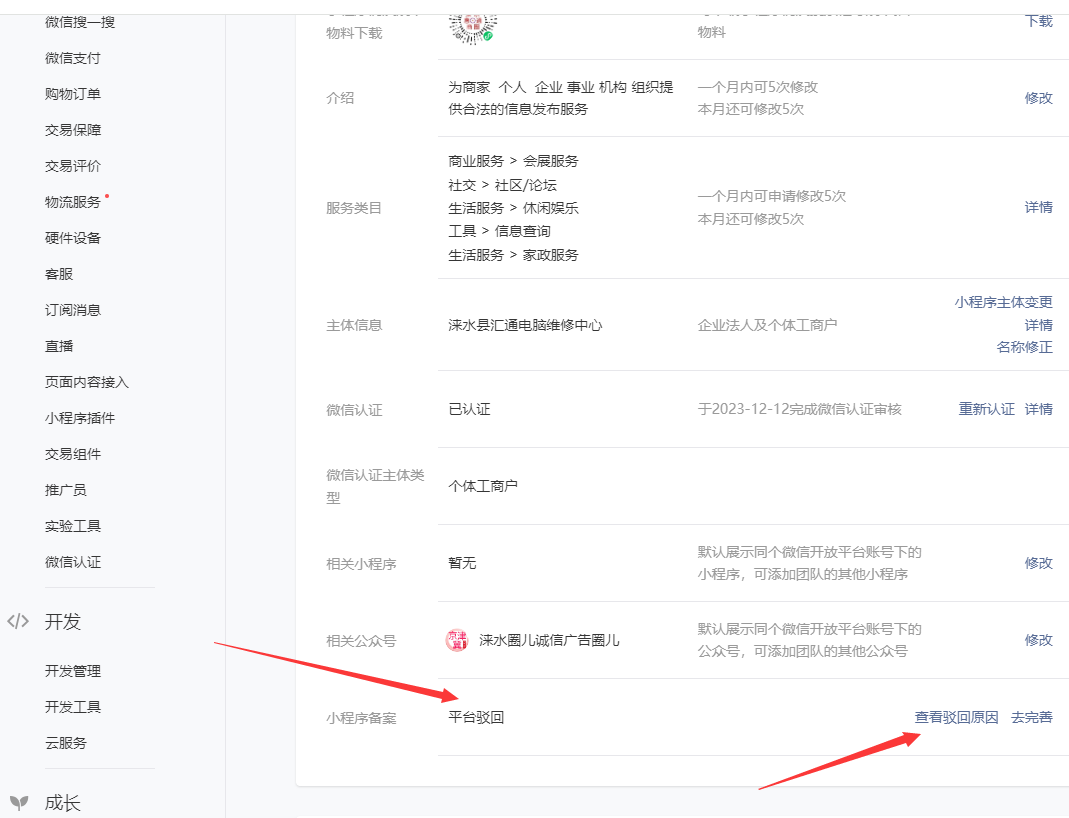Click the 涞水圈儿诚信广告圈儿 account avatar
The height and width of the screenshot is (818, 1069).
[x=457, y=640]
